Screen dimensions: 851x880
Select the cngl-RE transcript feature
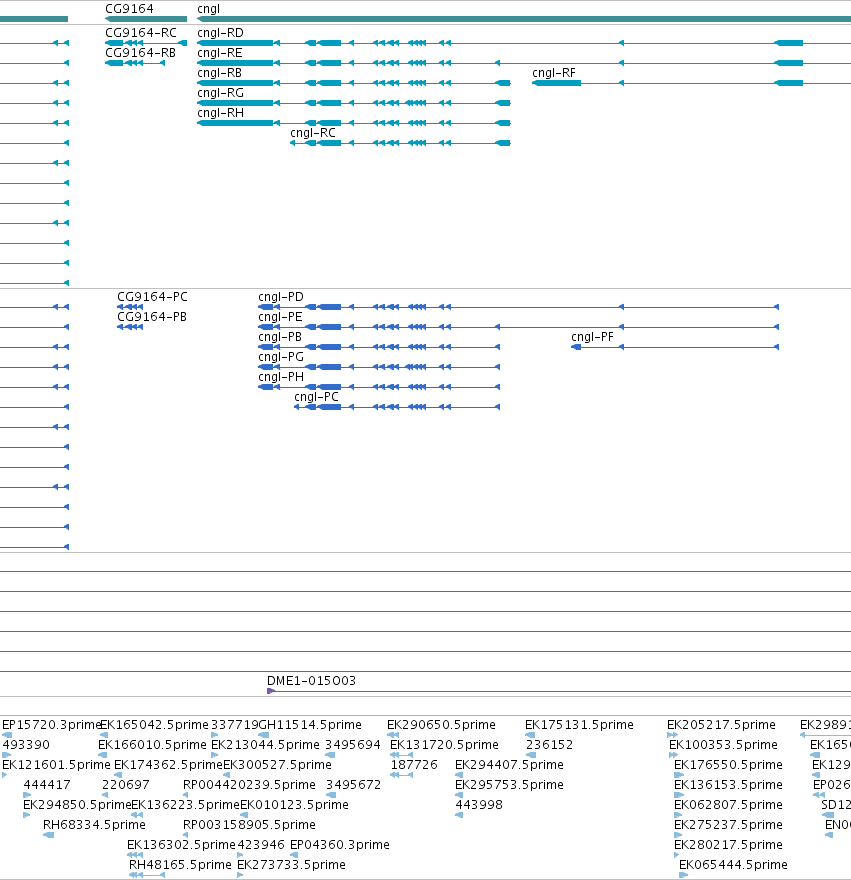point(524,63)
